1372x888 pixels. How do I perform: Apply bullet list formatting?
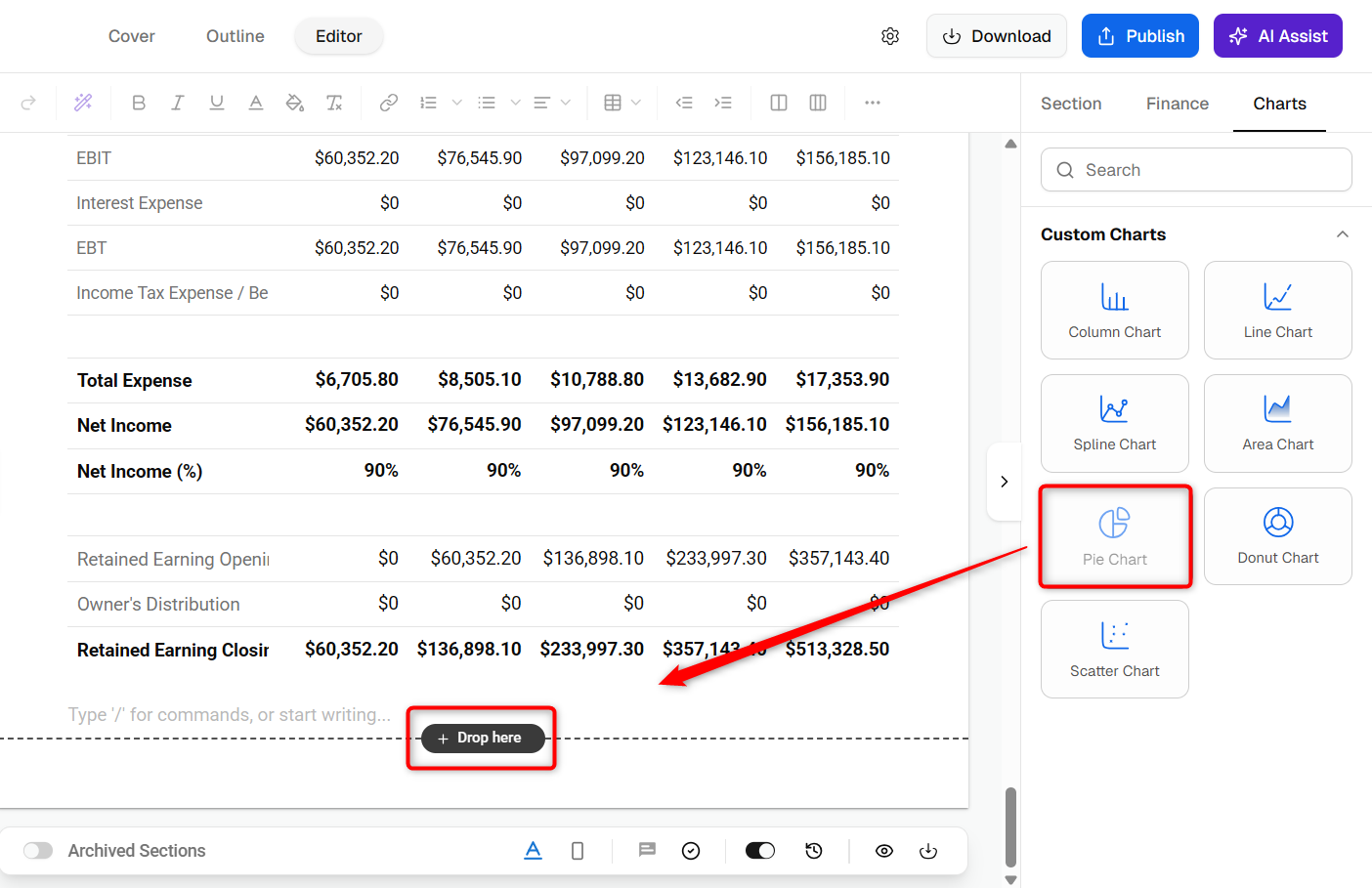point(487,103)
